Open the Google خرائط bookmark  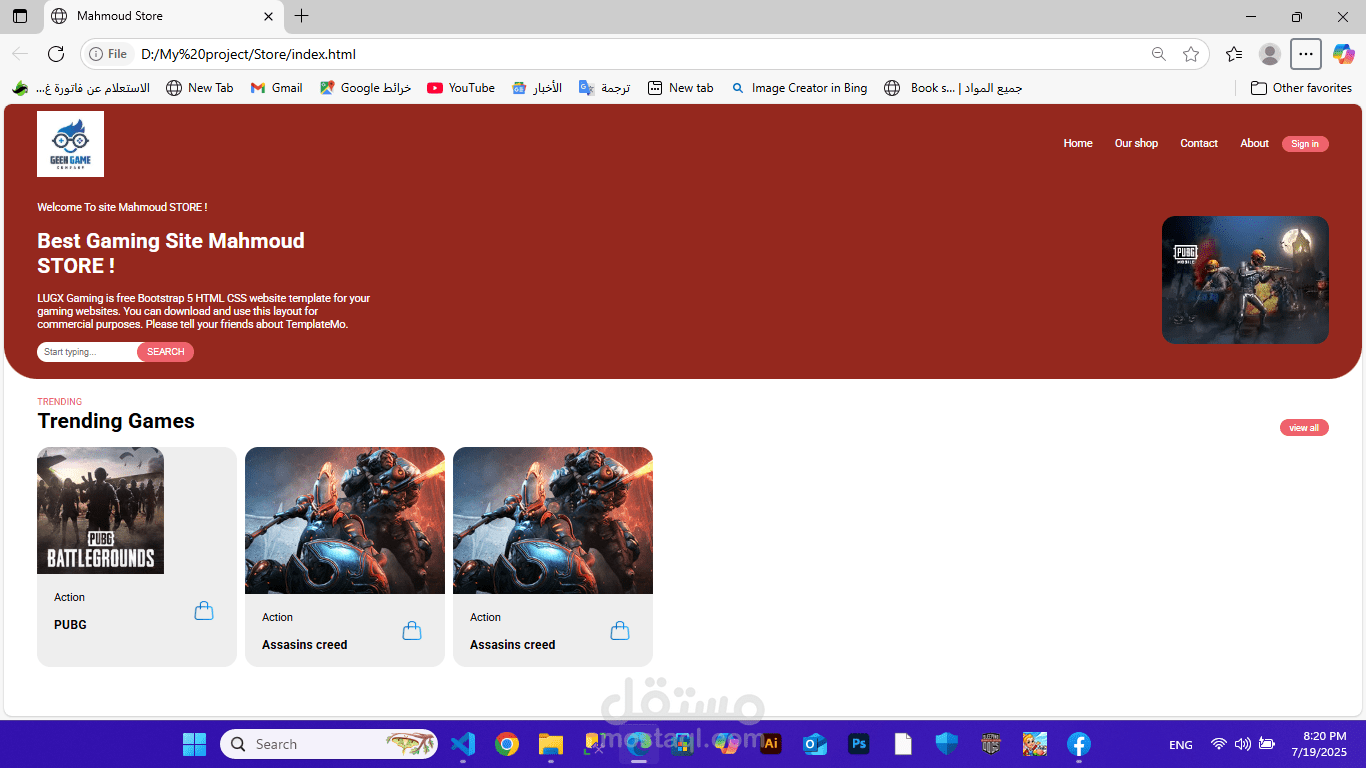[366, 88]
